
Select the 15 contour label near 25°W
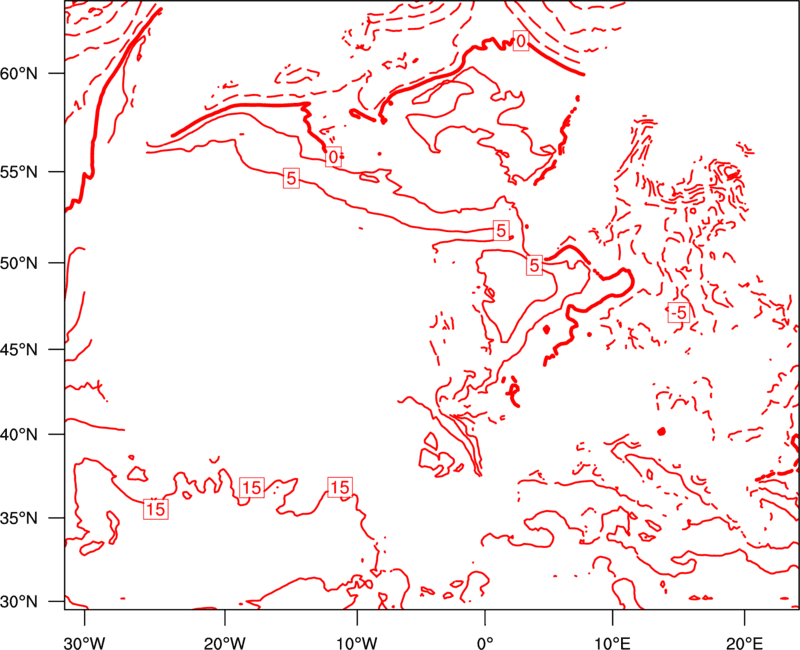point(156,509)
